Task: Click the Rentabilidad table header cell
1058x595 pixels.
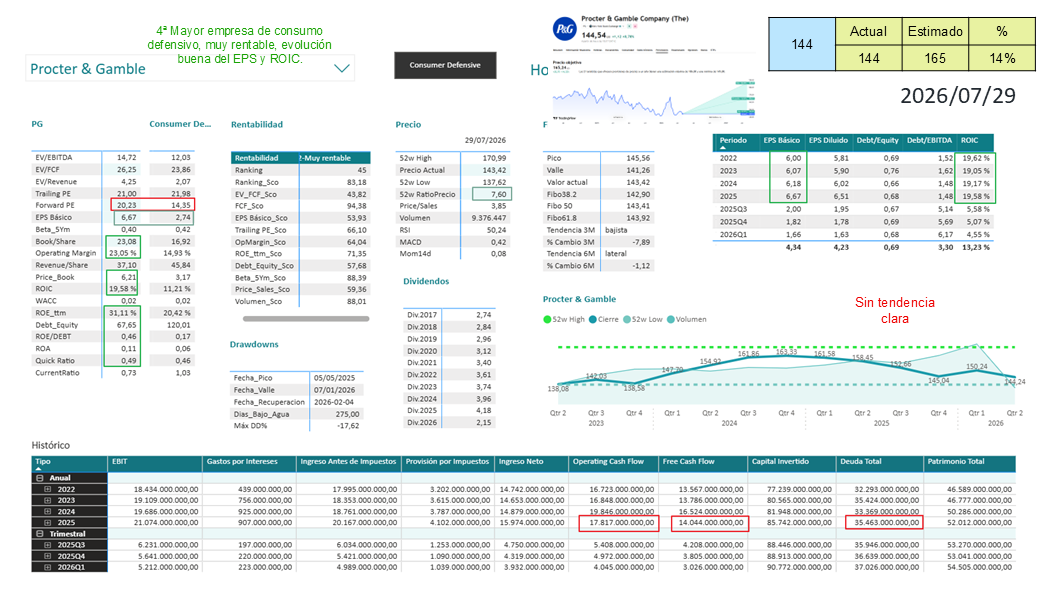Action: pyautogui.click(x=264, y=158)
